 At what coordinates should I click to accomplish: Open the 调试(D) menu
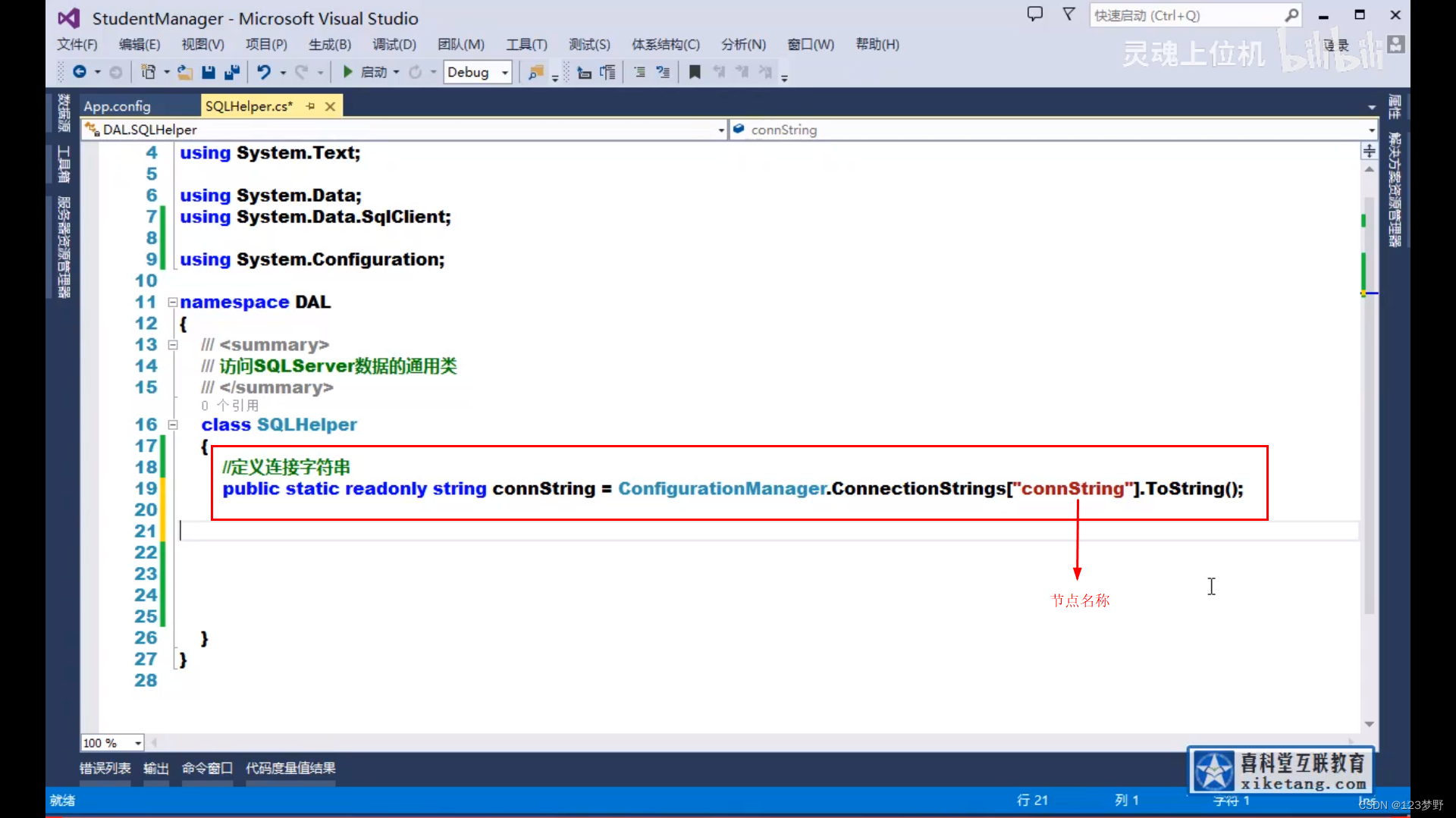(394, 44)
